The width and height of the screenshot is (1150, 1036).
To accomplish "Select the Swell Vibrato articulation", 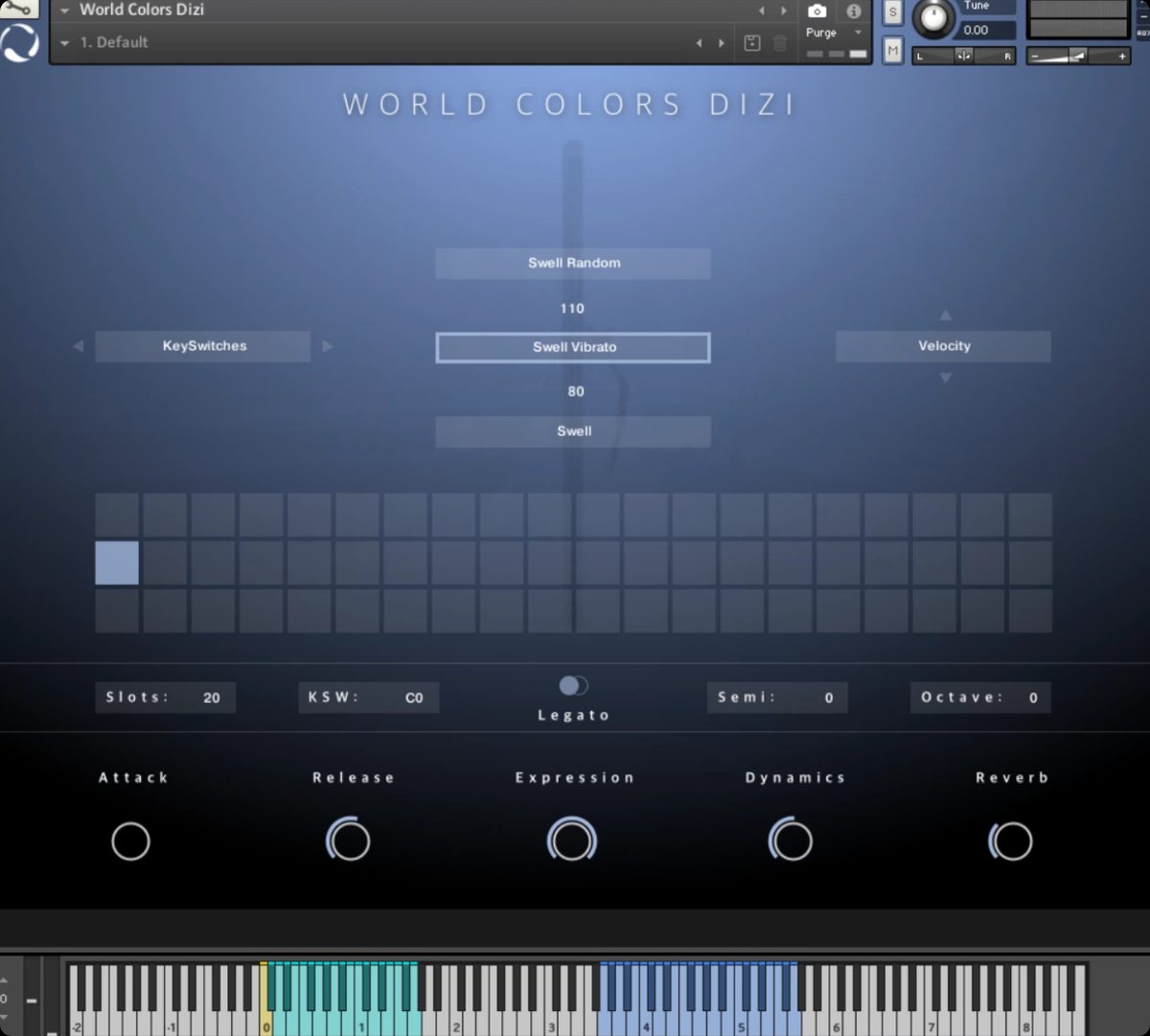I will point(573,347).
